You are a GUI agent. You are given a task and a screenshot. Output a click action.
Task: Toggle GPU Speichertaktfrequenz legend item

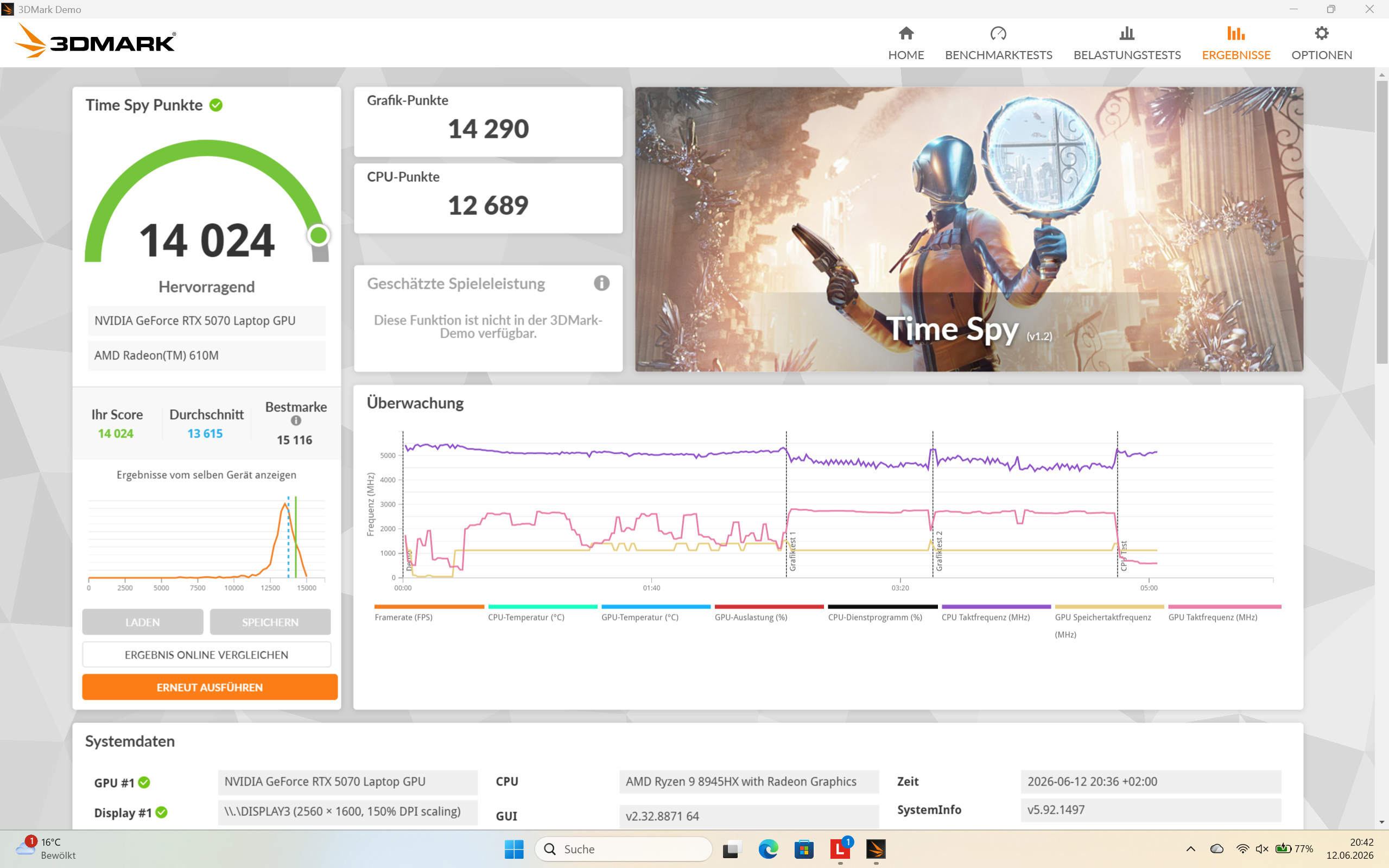point(1109,622)
